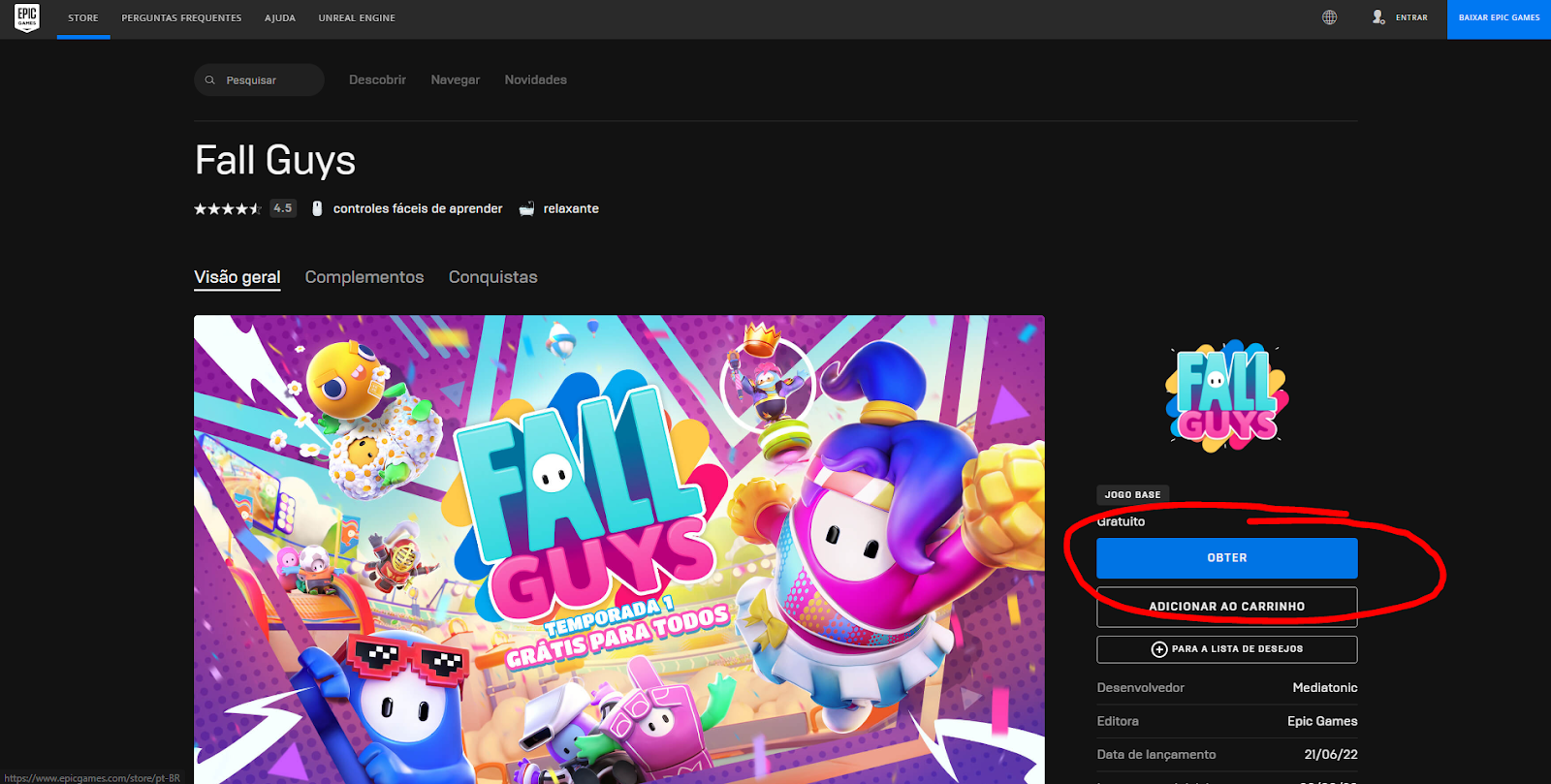The width and height of the screenshot is (1551, 784).
Task: Switch to the Complementos tab
Action: (x=364, y=277)
